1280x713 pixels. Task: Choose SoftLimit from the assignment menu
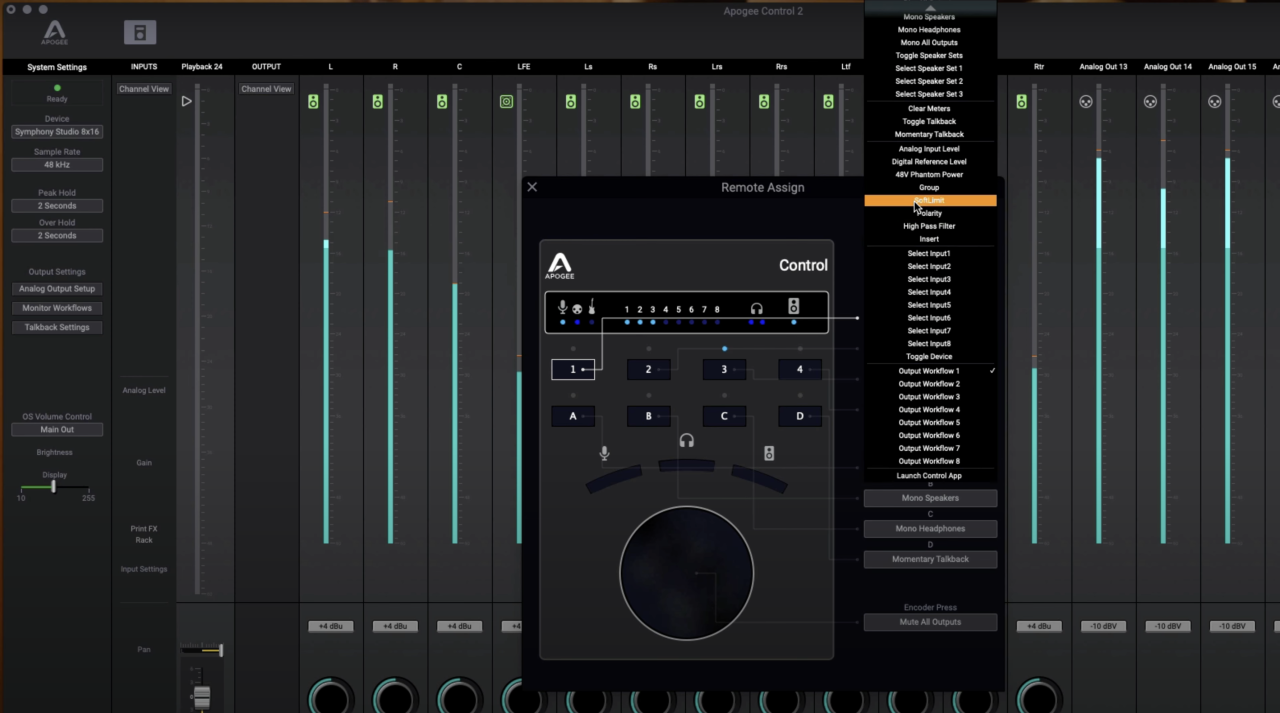coord(930,201)
